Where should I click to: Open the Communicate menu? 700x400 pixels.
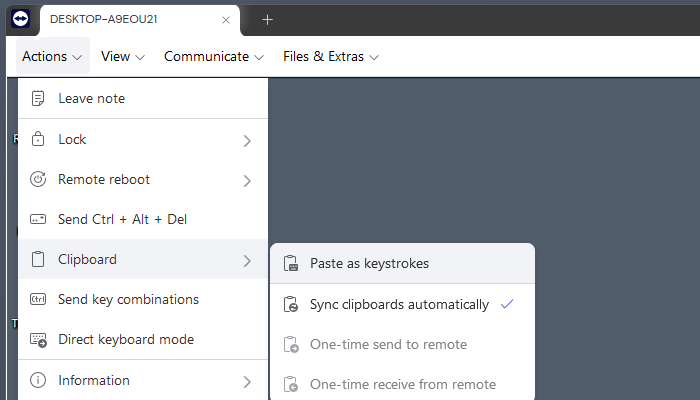(x=213, y=57)
